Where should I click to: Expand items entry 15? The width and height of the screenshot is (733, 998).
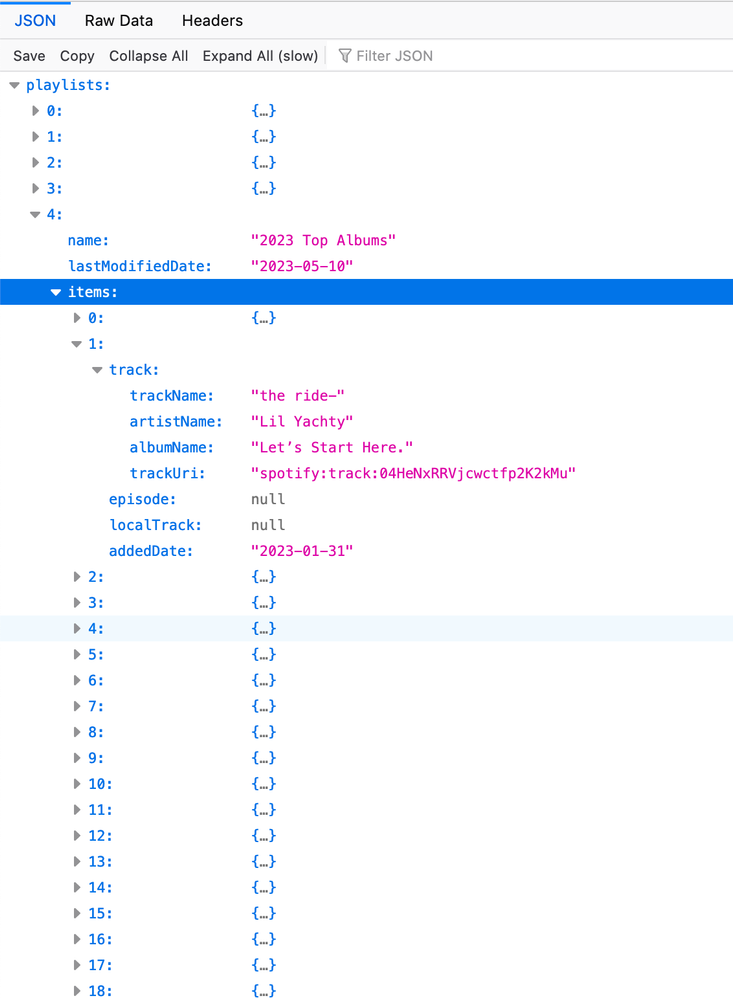[77, 913]
